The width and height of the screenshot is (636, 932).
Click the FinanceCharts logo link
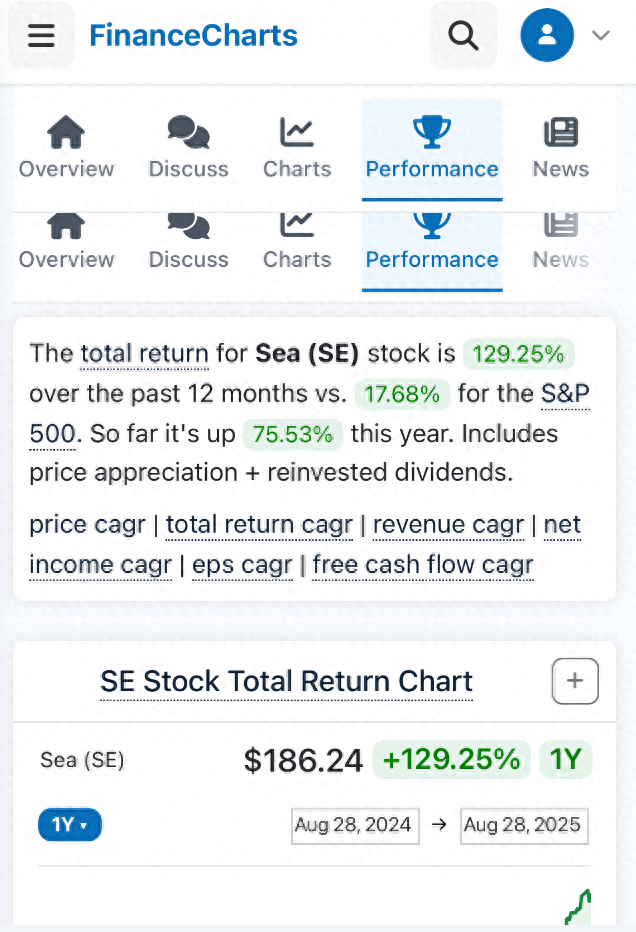coord(193,36)
